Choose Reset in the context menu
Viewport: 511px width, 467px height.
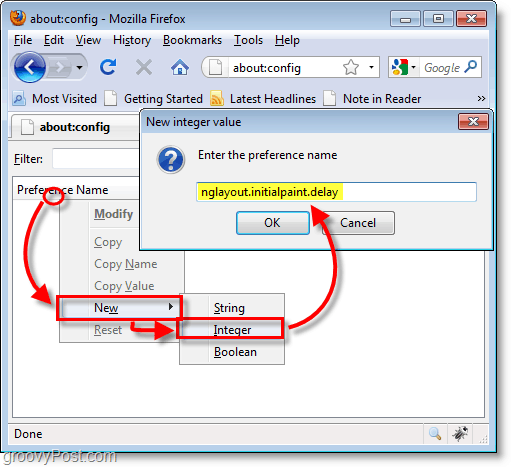[108, 330]
